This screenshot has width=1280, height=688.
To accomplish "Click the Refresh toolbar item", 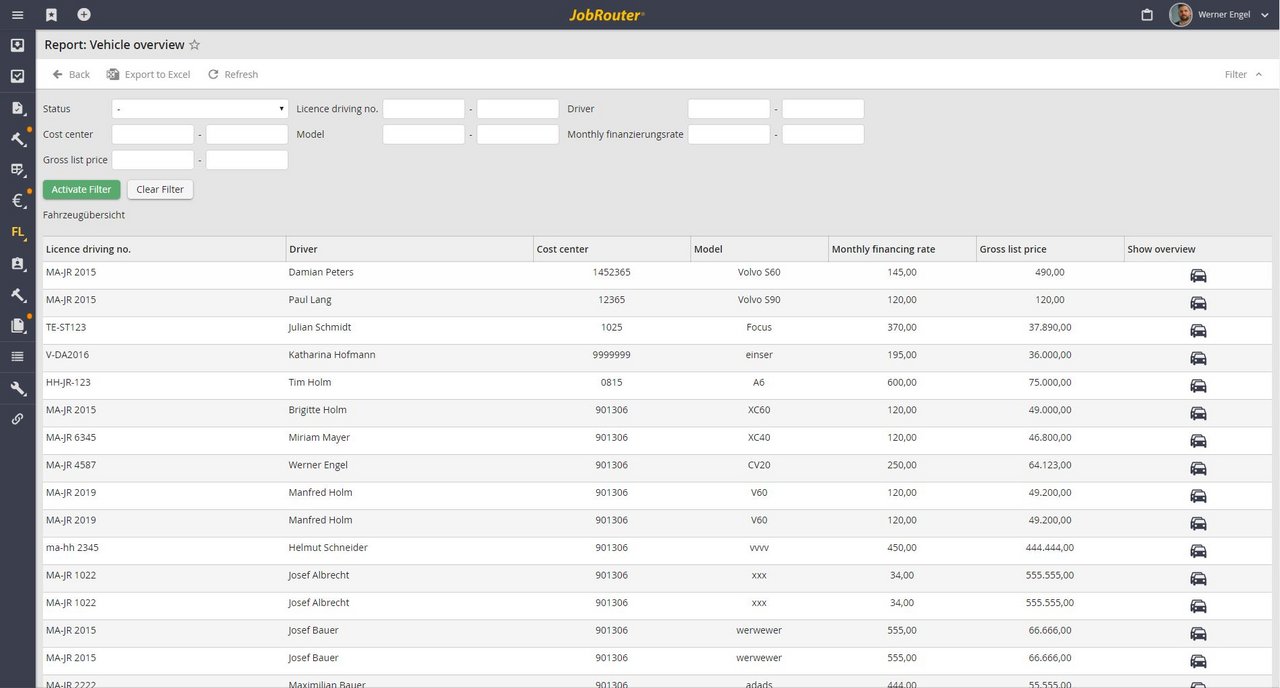I will (232, 75).
